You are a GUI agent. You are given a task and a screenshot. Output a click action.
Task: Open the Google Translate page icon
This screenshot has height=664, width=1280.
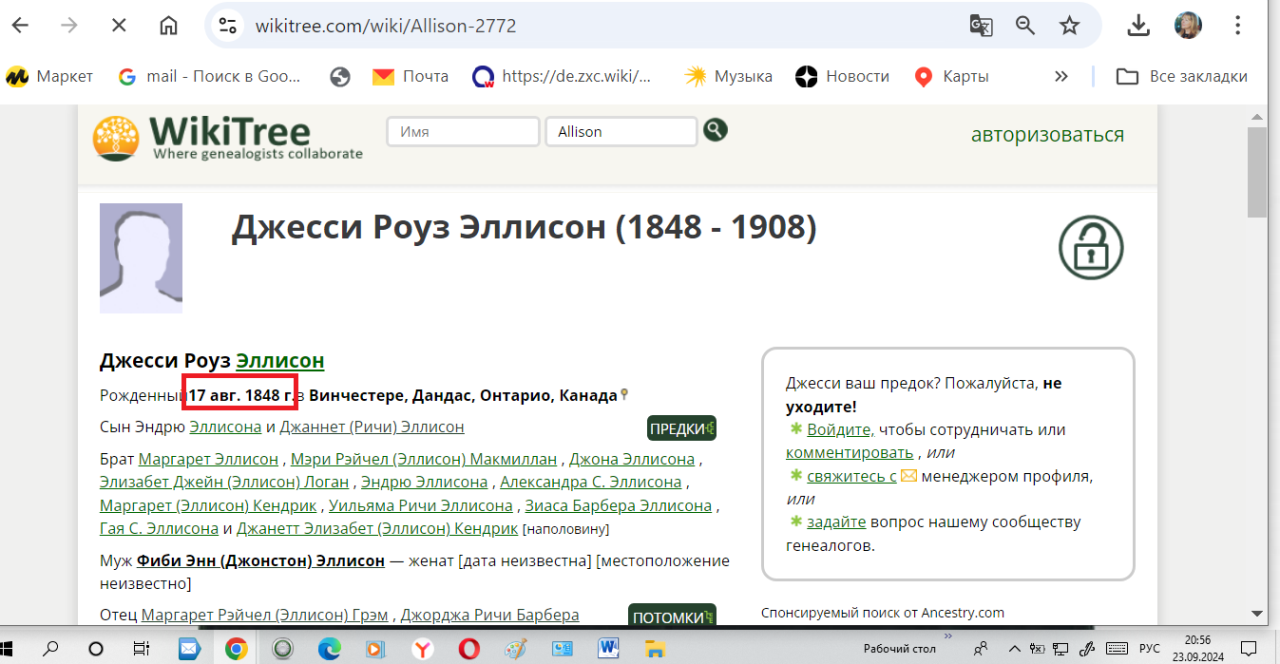[980, 26]
